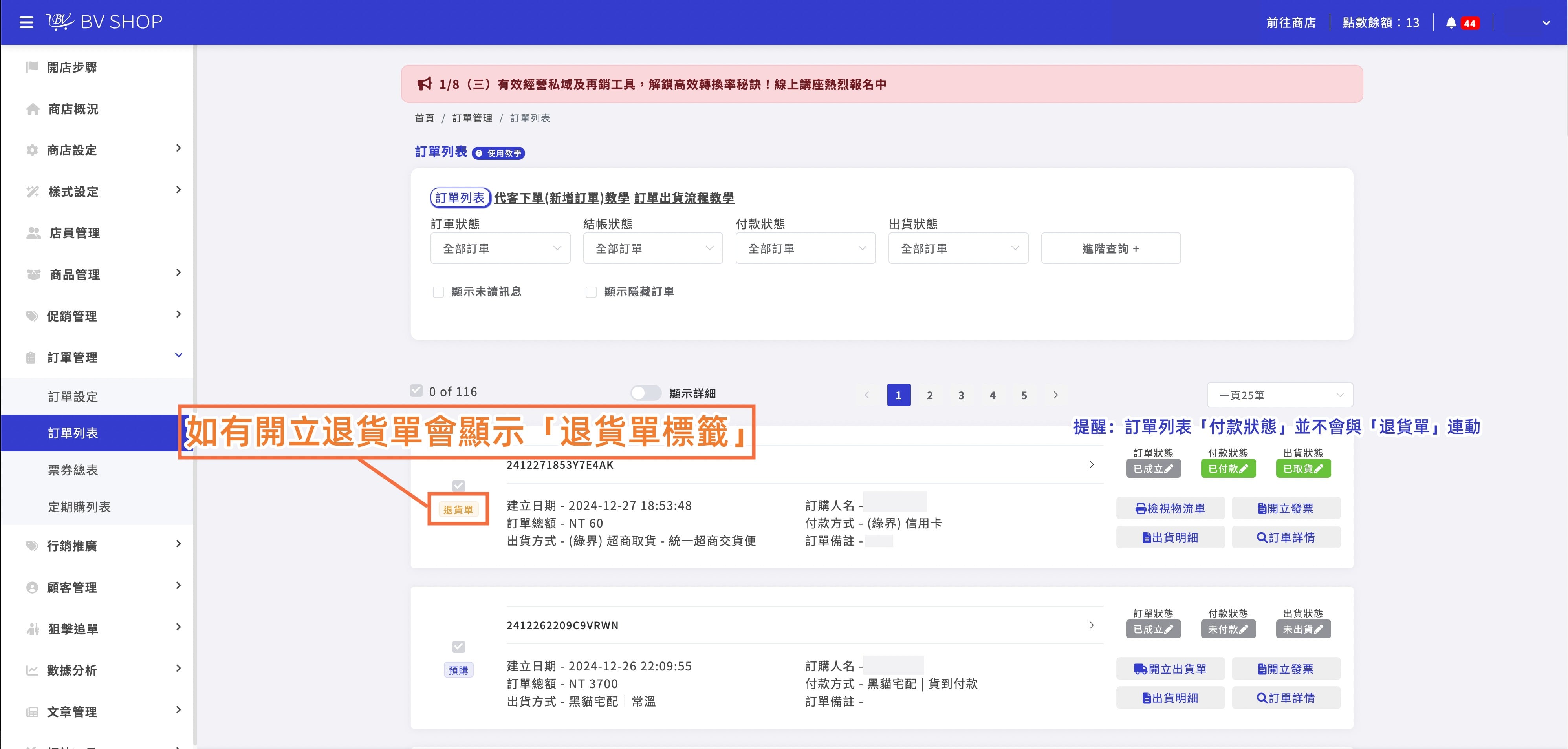Edit 已成立 order status of order 2412271853Y7E4AK
This screenshot has width=1568, height=749.
1153,468
